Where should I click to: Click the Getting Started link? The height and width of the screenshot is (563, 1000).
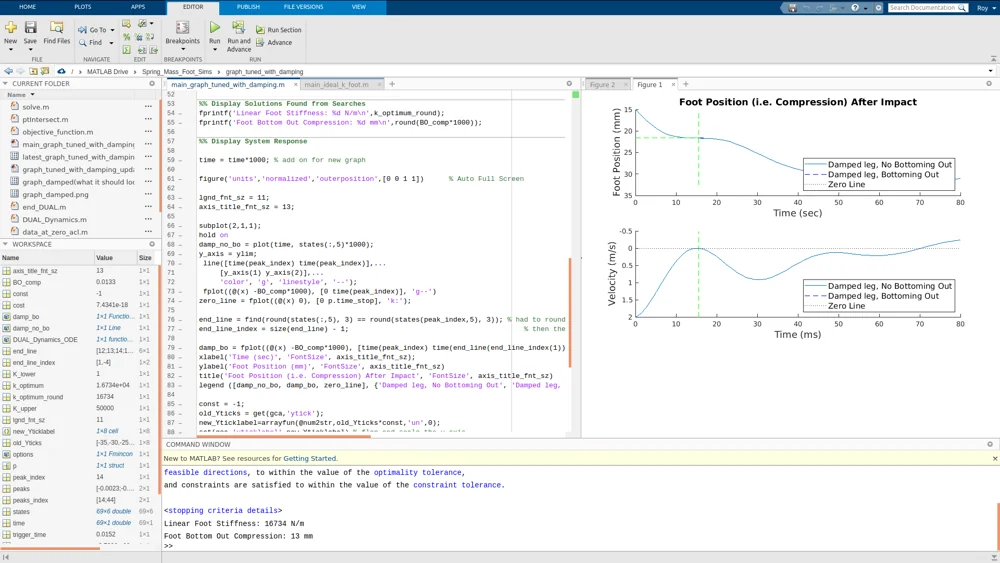[x=311, y=458]
